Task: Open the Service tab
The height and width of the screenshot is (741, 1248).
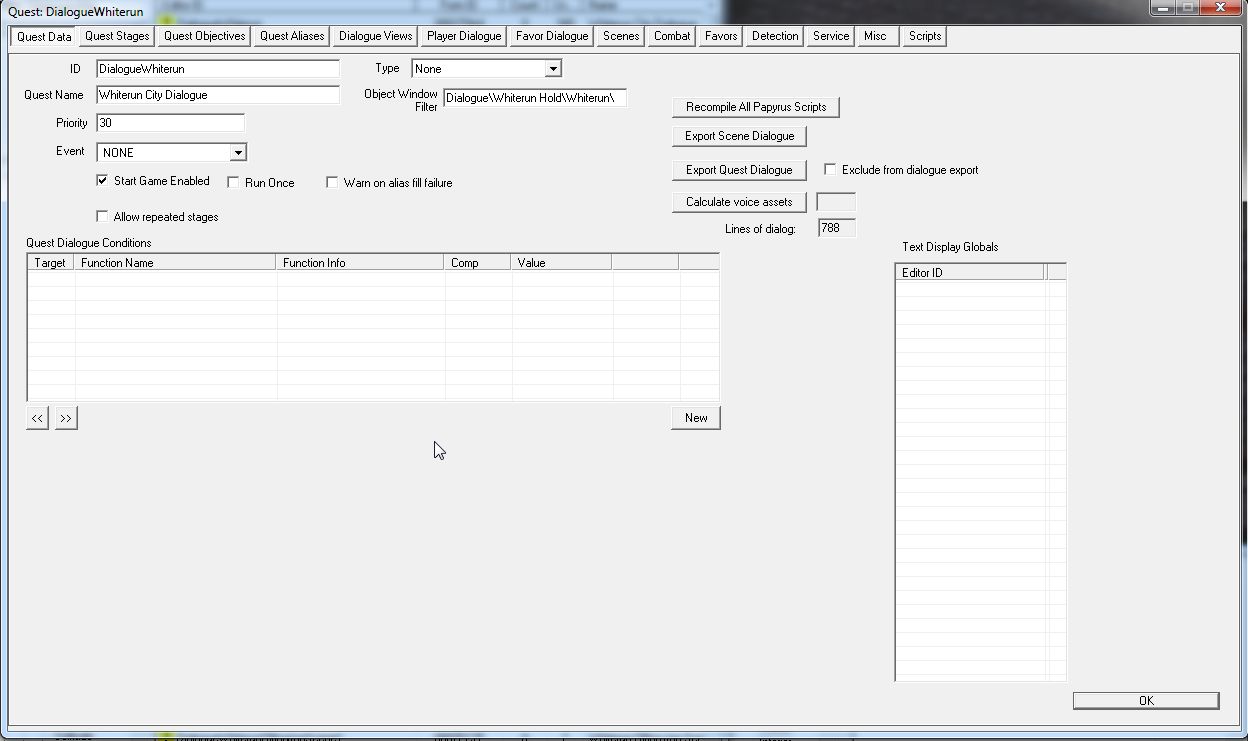Action: tap(831, 36)
